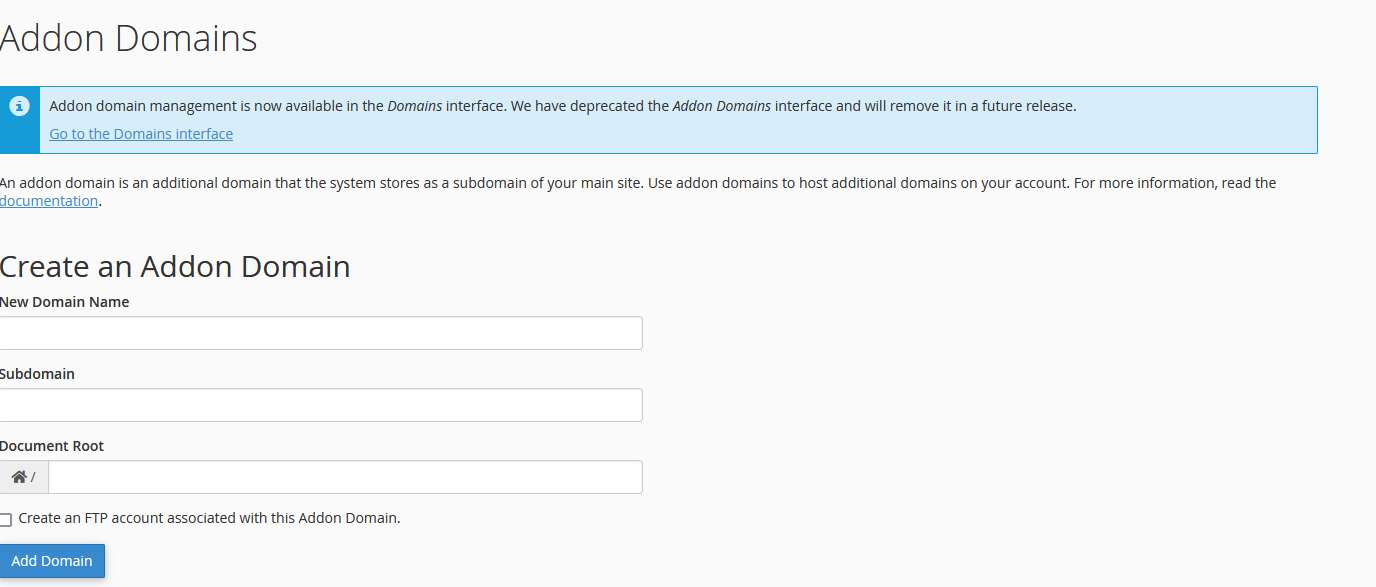Focus the Subdomain input field
This screenshot has height=587, width=1376.
[x=321, y=405]
